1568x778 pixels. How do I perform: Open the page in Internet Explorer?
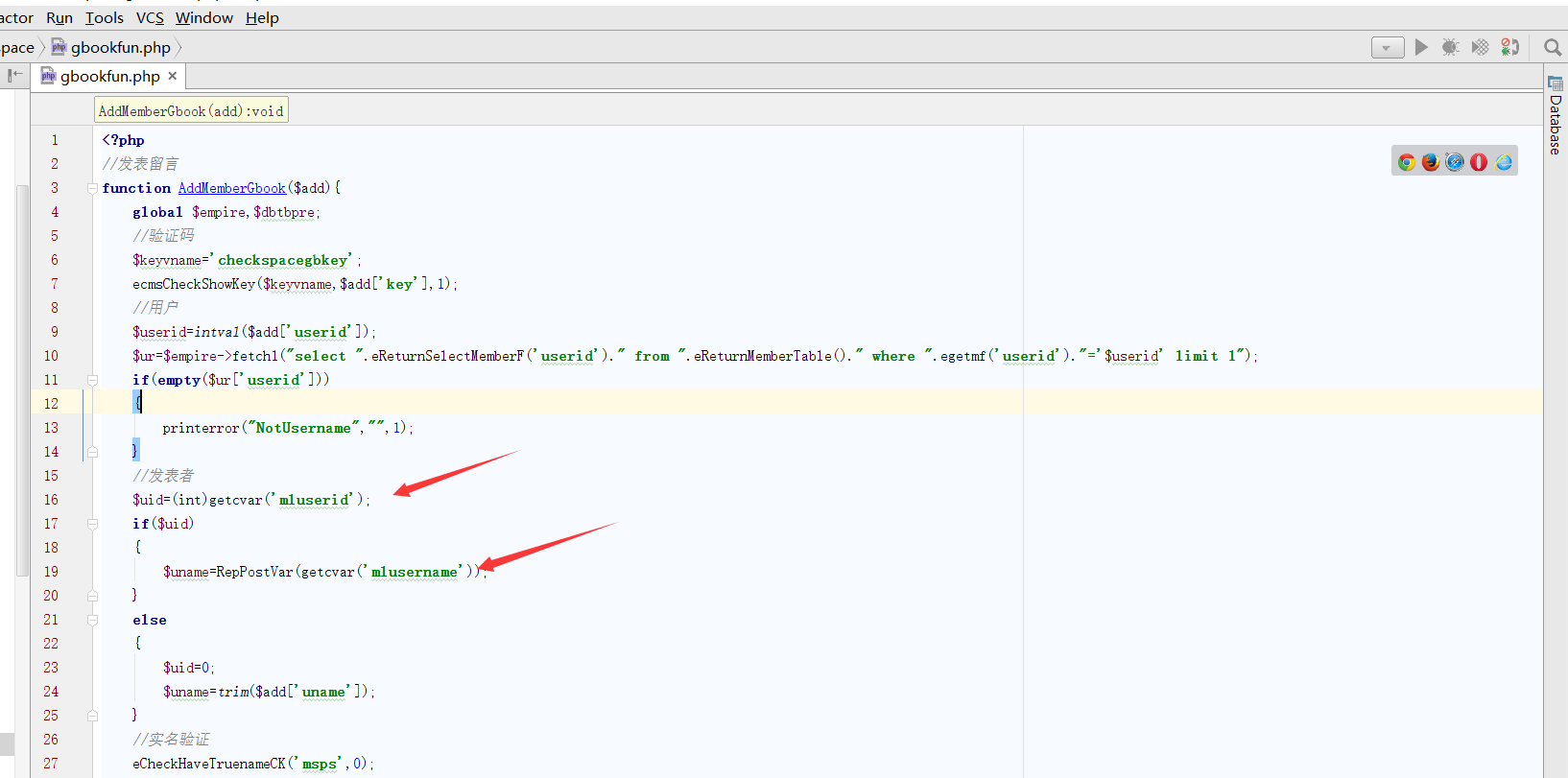pyautogui.click(x=1504, y=162)
